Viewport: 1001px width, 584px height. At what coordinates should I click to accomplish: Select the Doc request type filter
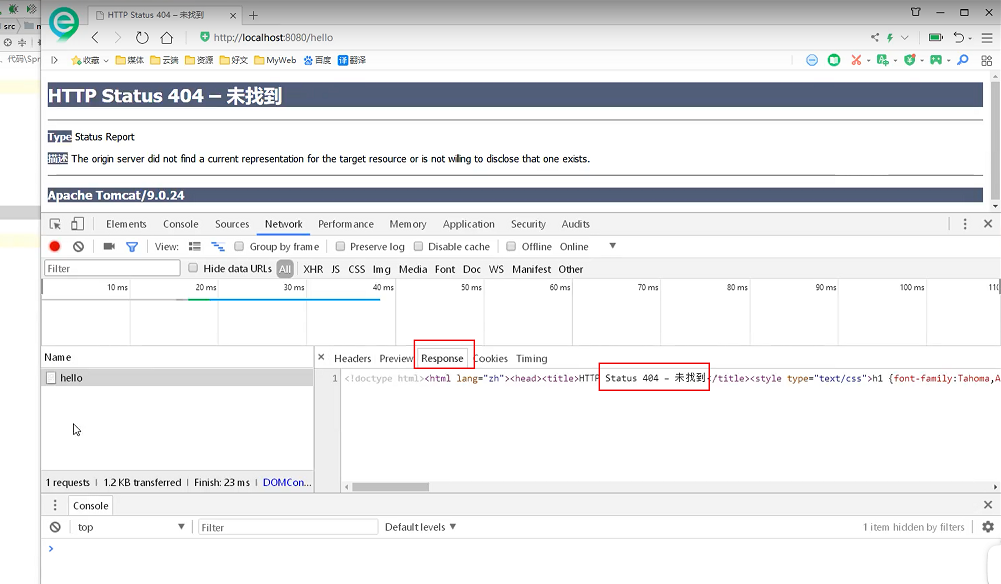[472, 269]
